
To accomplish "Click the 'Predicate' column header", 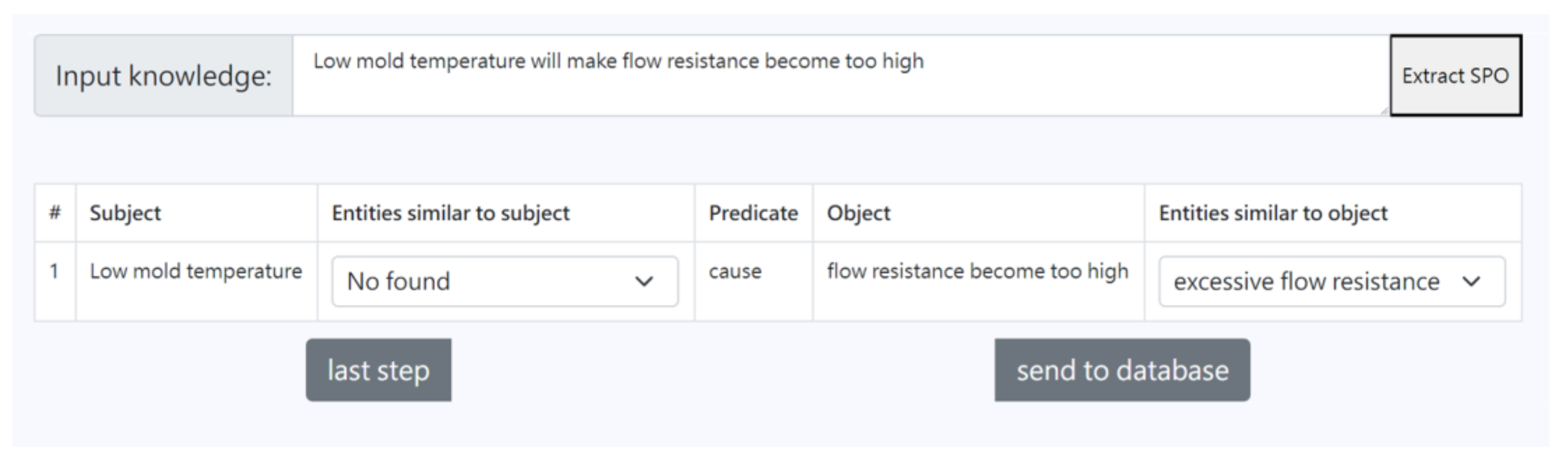I will 753,213.
